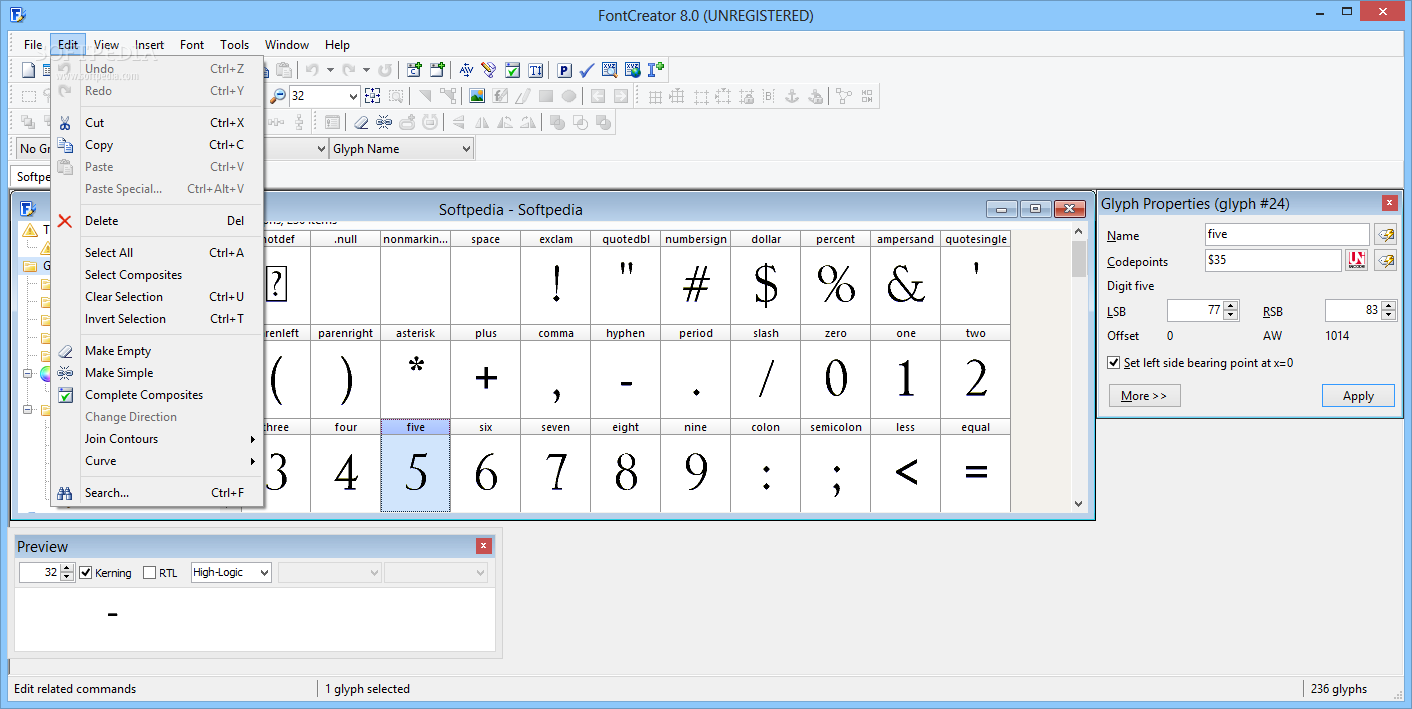Viewport: 1412px width, 709px height.
Task: Select the dollar glyph cell
Action: coord(765,278)
